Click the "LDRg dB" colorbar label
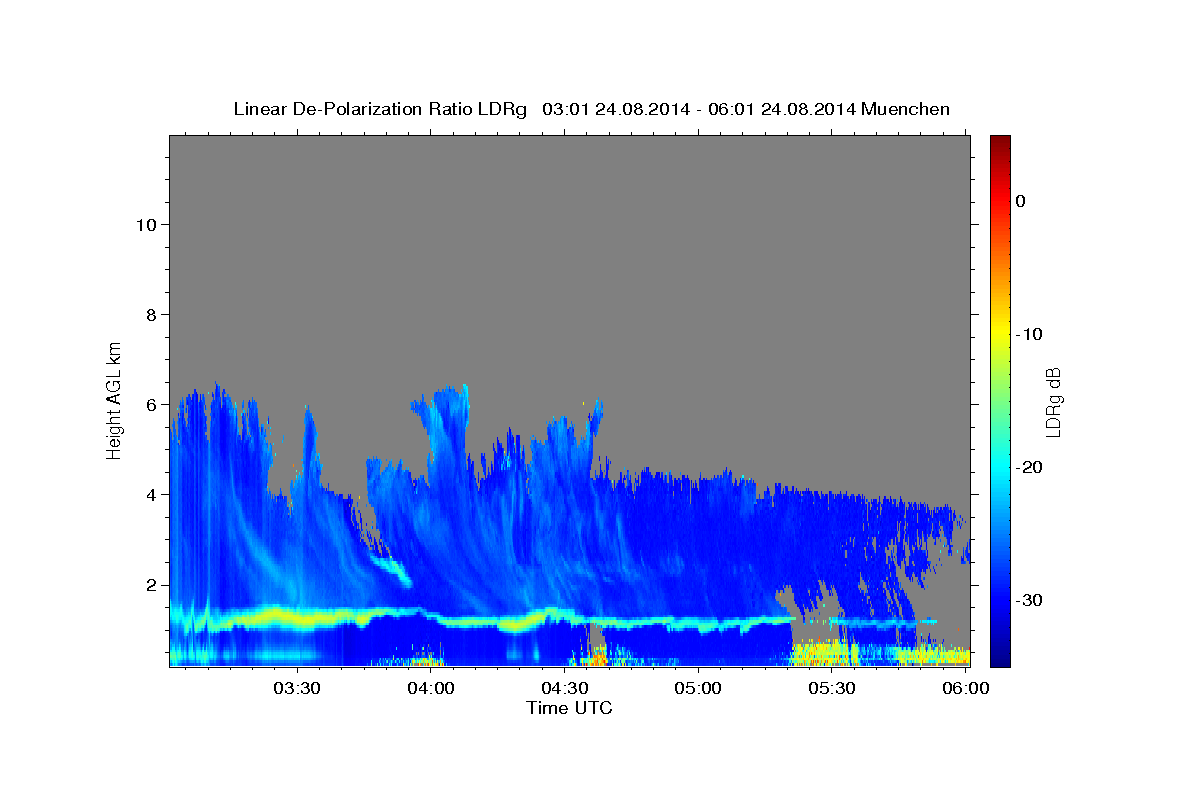This screenshot has width=1200, height=800. (x=1052, y=401)
